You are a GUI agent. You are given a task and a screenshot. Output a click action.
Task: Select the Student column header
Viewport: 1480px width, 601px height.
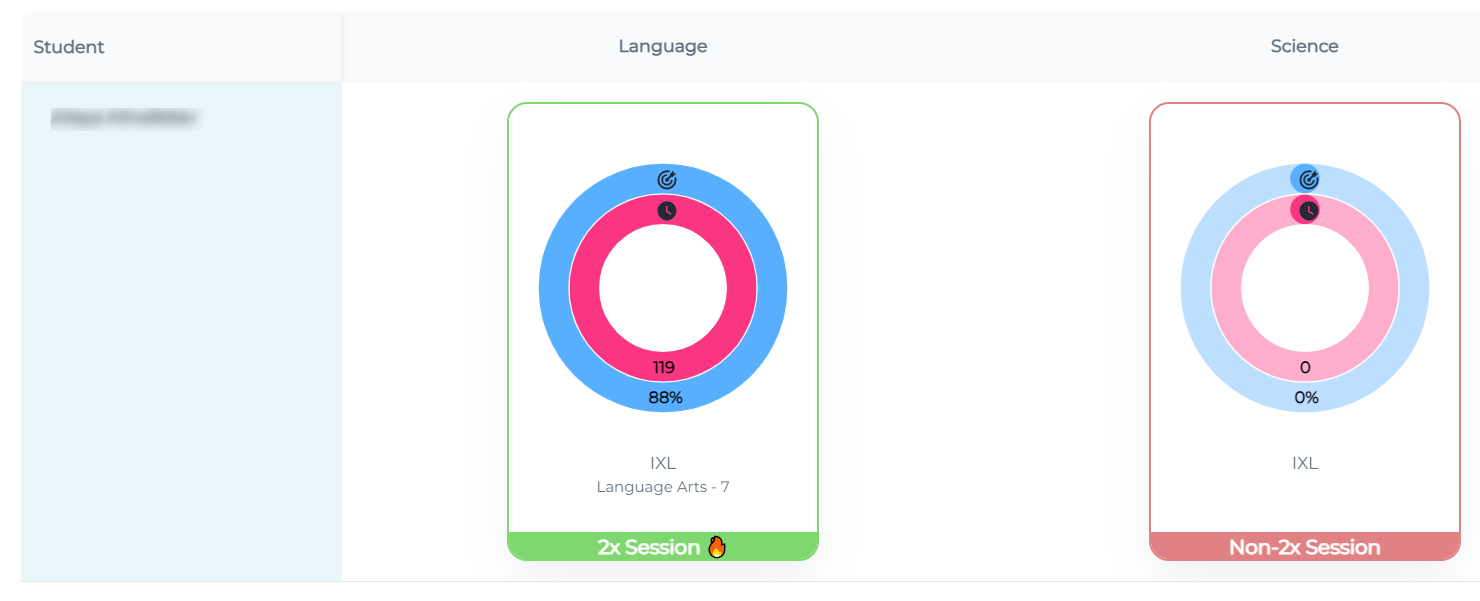(69, 47)
